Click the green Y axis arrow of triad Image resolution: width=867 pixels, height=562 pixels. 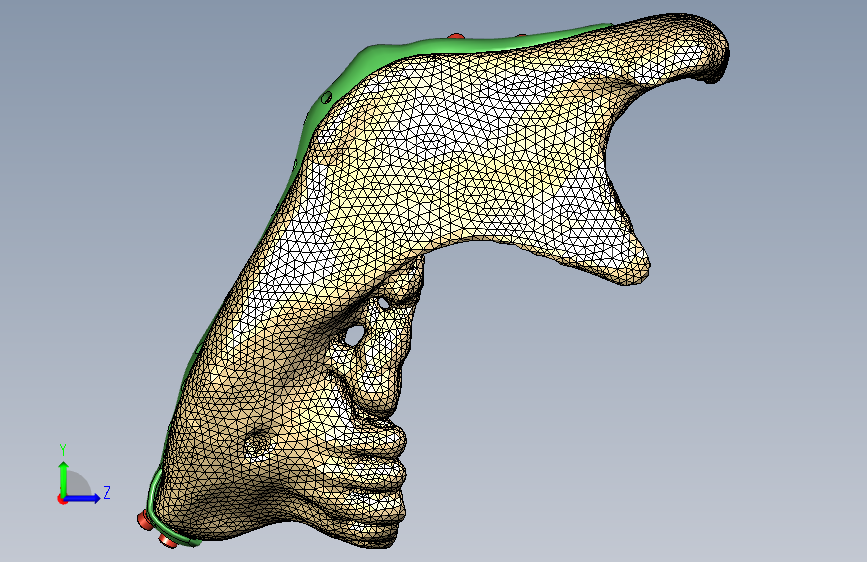pyautogui.click(x=64, y=478)
